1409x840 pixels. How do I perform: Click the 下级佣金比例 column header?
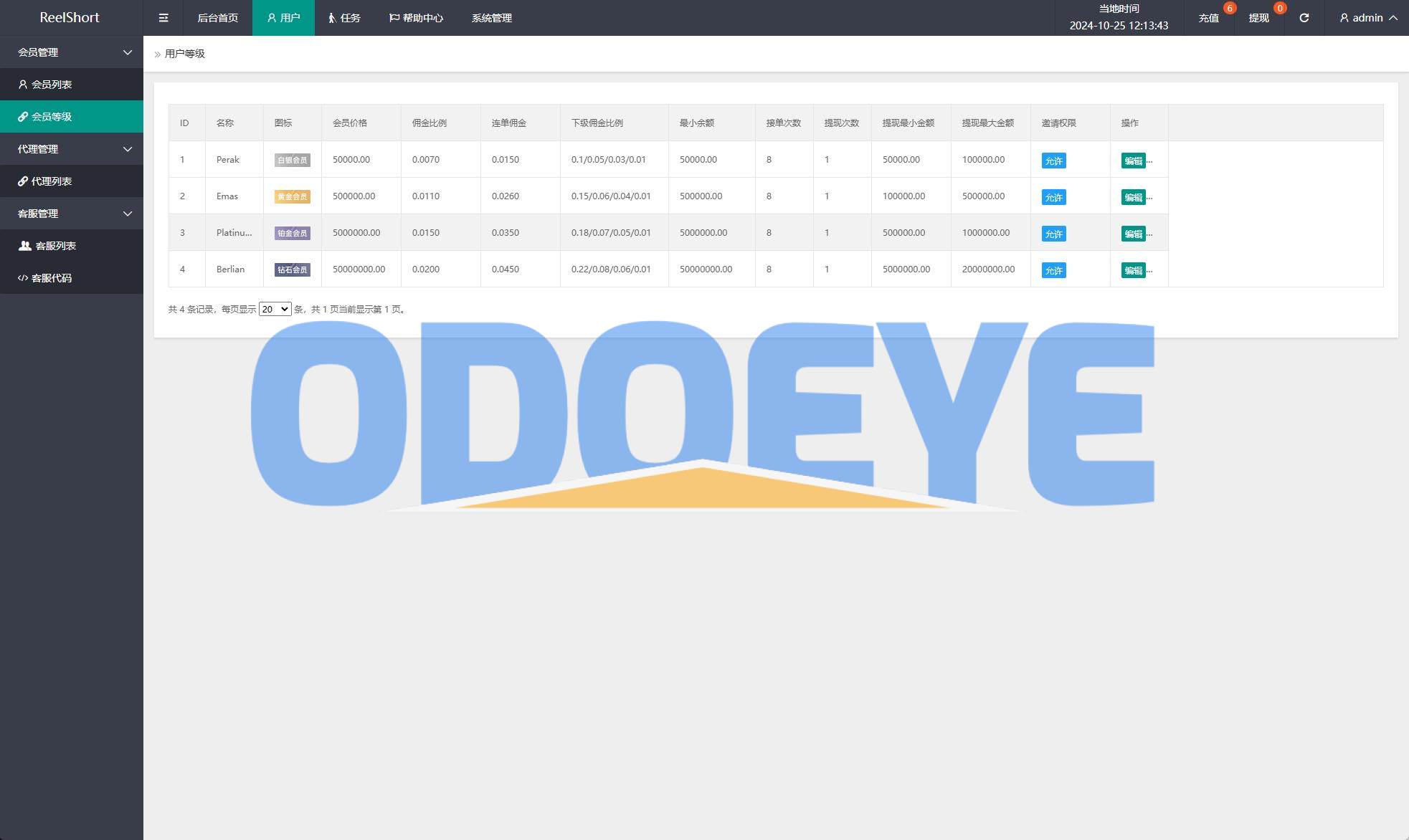pyautogui.click(x=615, y=123)
